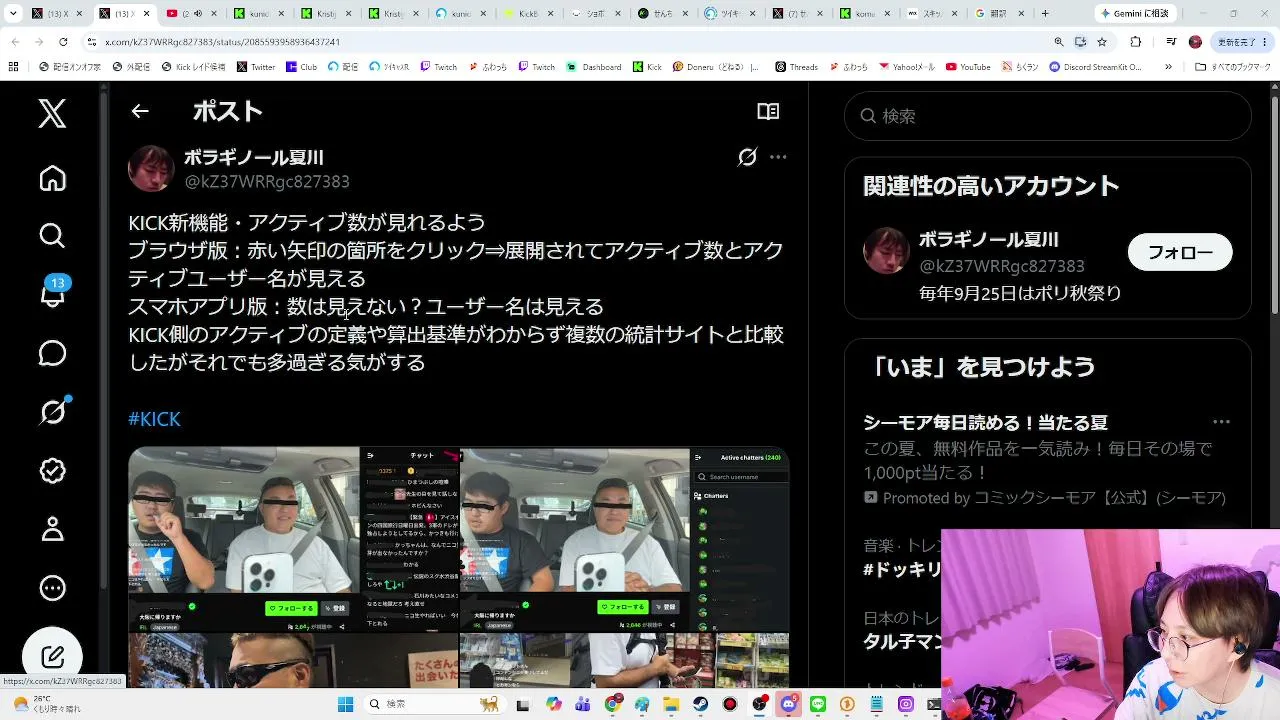Go back using the arrow beside ポスト
Screen dimensions: 1280x720
point(140,111)
